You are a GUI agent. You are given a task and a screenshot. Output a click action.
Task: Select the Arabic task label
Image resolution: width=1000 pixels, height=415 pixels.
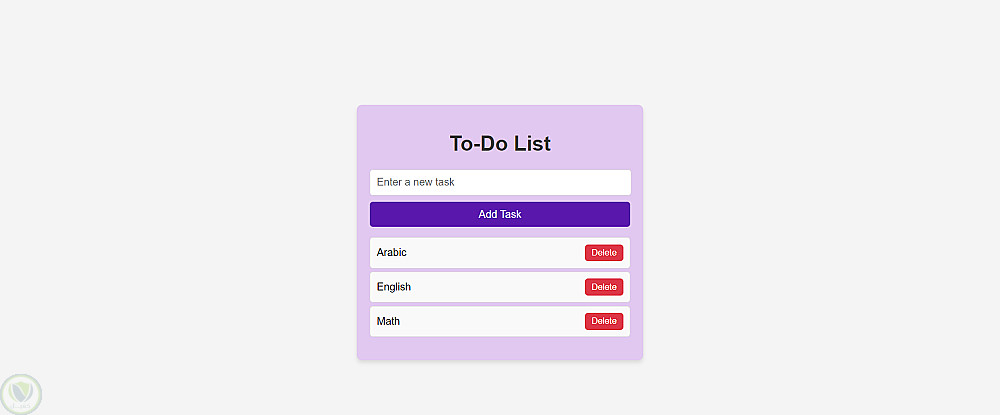point(392,253)
